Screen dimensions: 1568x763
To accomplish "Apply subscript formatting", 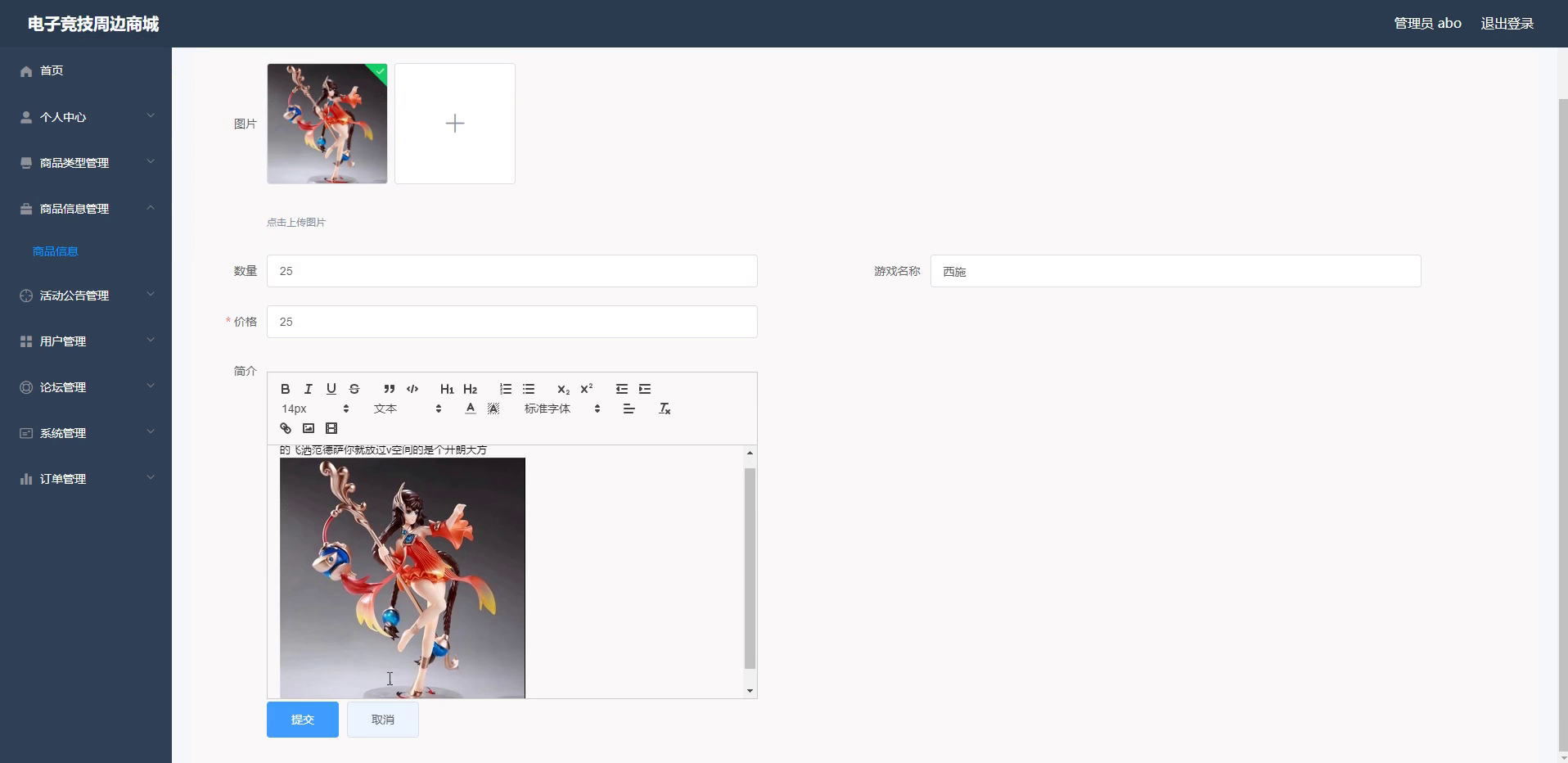I will click(563, 389).
